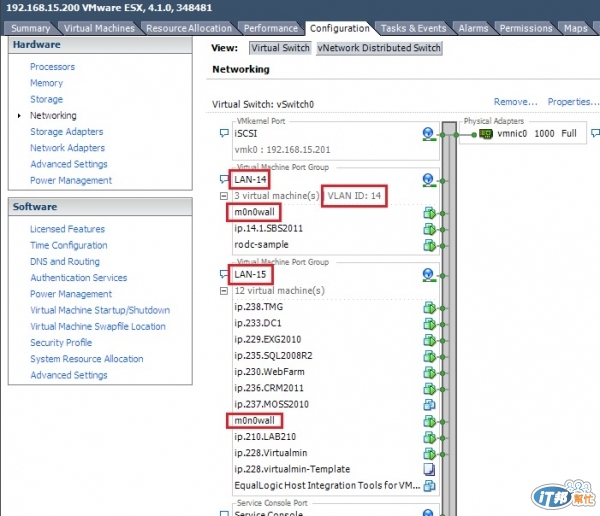Viewport: 600px width, 516px height.
Task: Open Memory hardware settings
Action: 46,83
